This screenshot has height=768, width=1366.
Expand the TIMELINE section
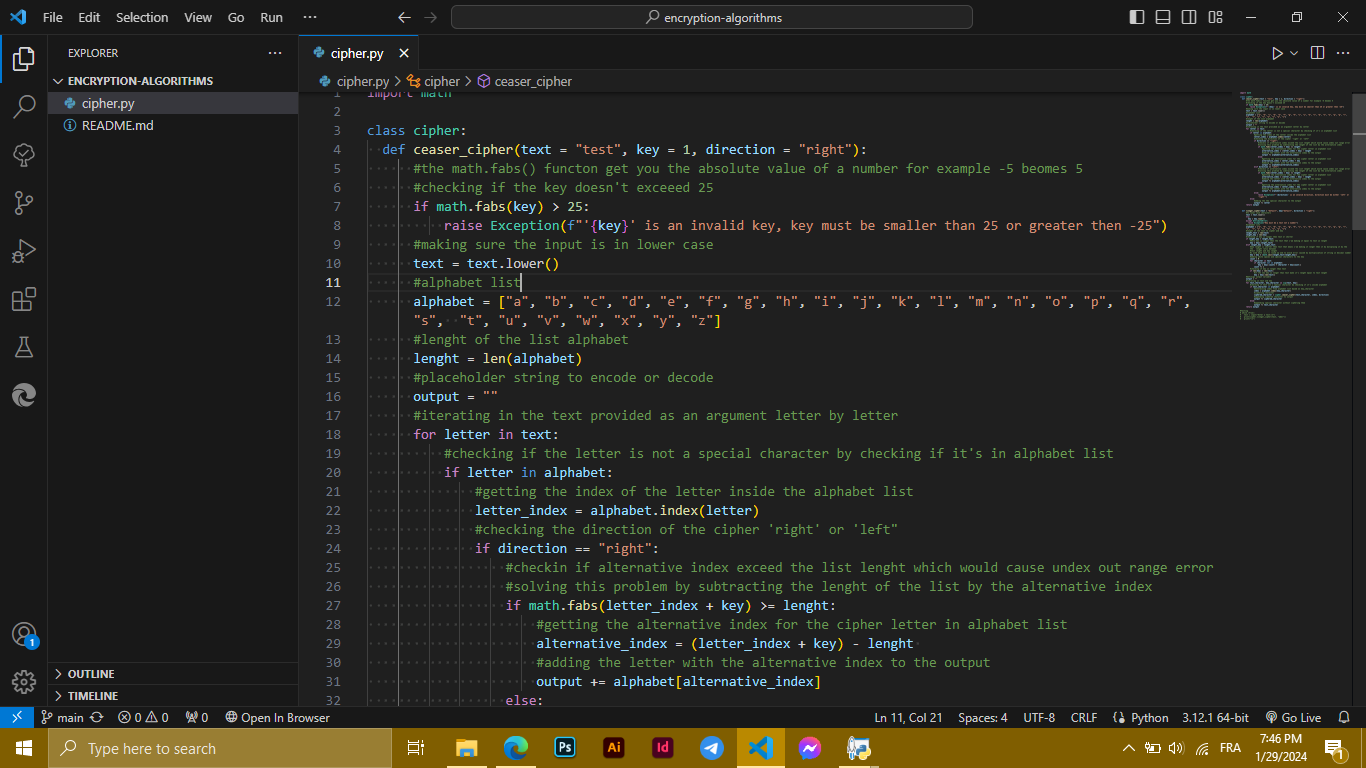click(x=173, y=696)
